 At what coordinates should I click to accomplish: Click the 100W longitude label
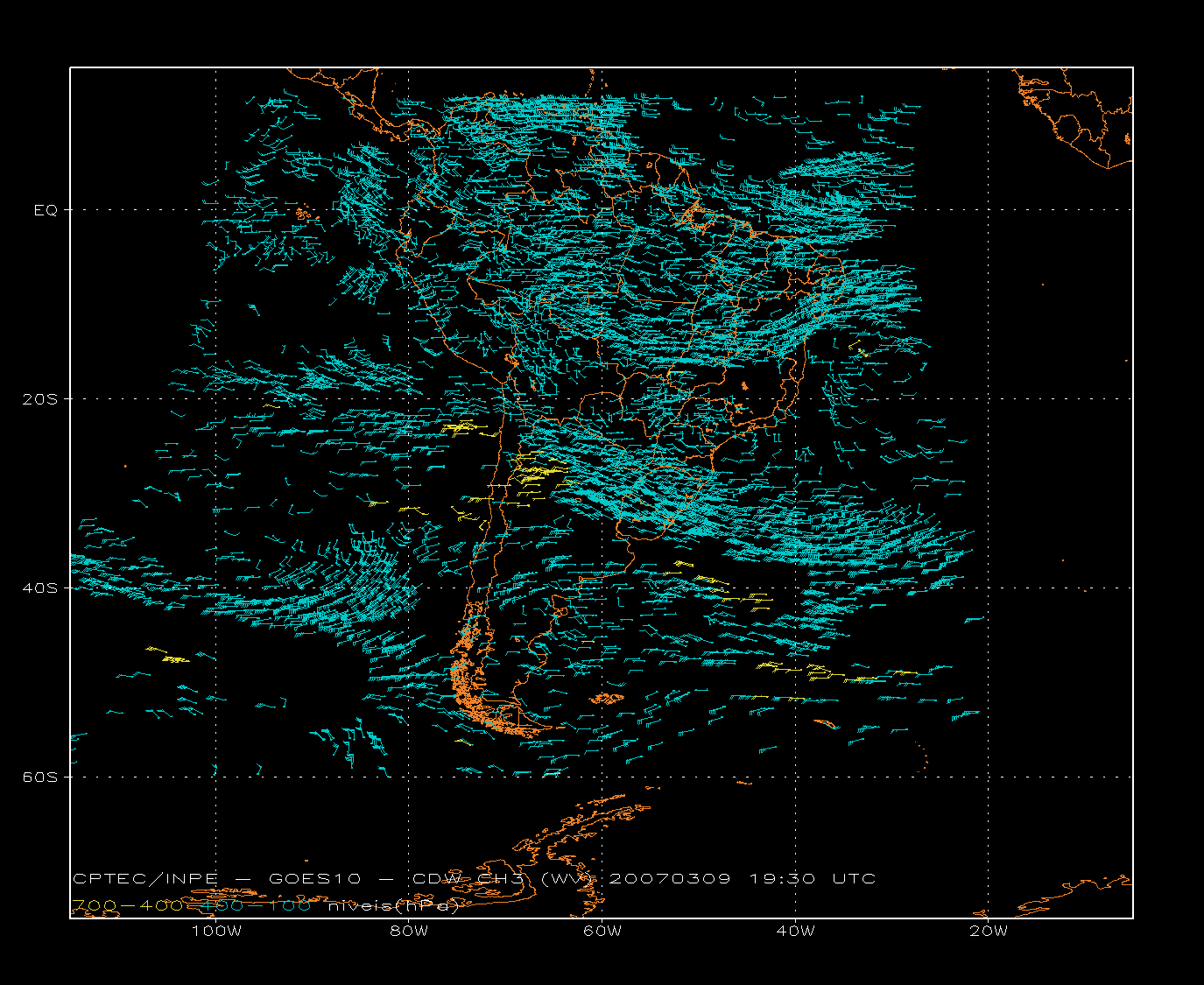(216, 932)
